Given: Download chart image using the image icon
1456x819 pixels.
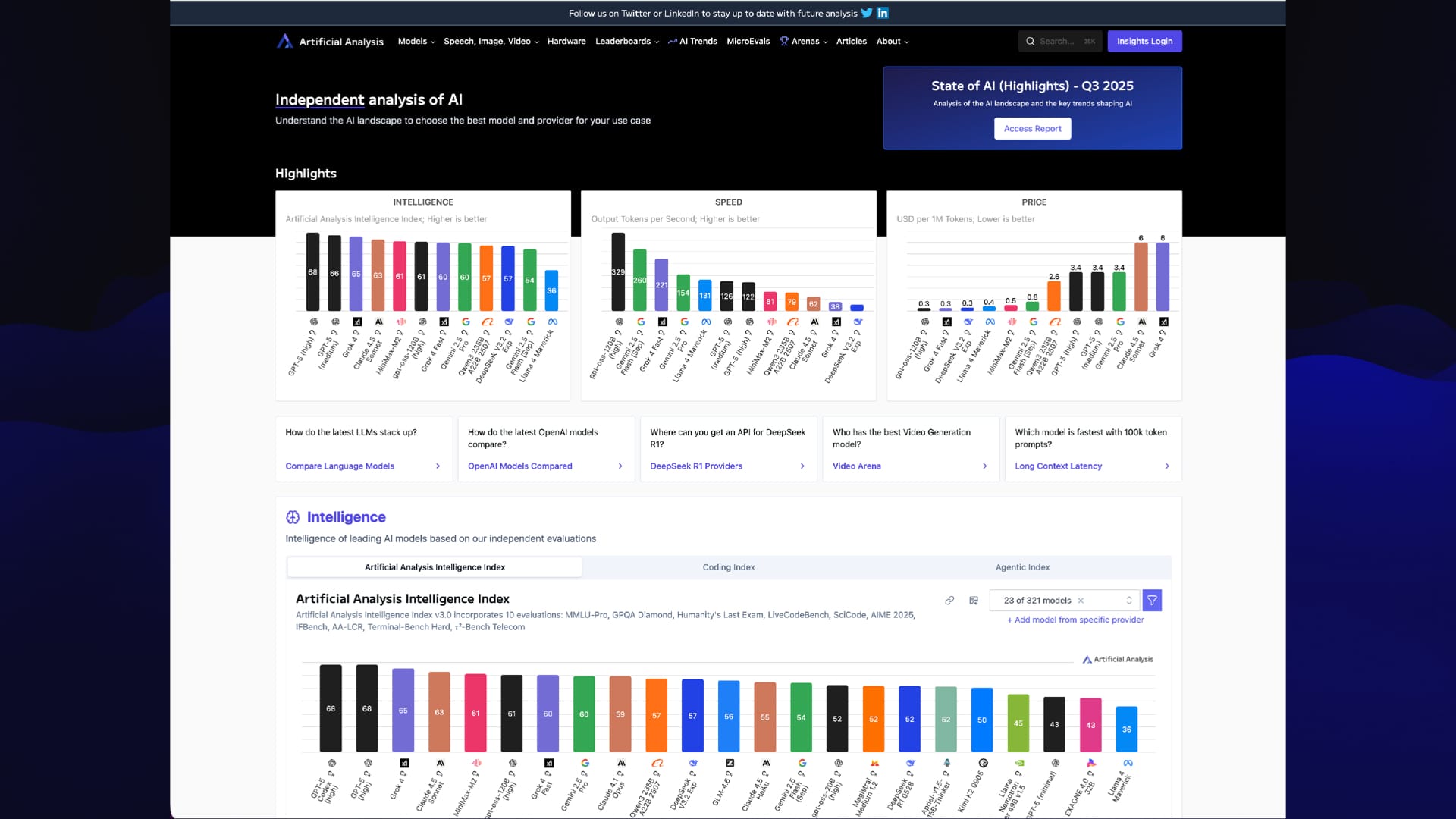Looking at the screenshot, I should [x=974, y=601].
